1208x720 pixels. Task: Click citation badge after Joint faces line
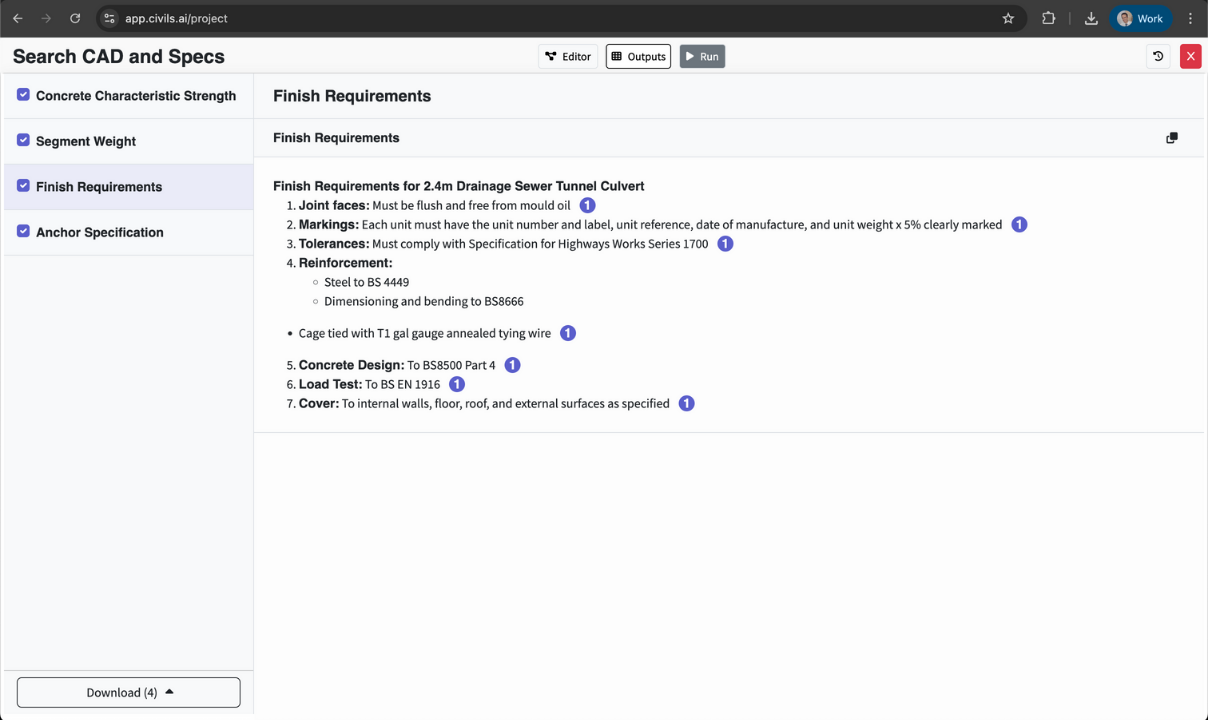[x=588, y=205]
